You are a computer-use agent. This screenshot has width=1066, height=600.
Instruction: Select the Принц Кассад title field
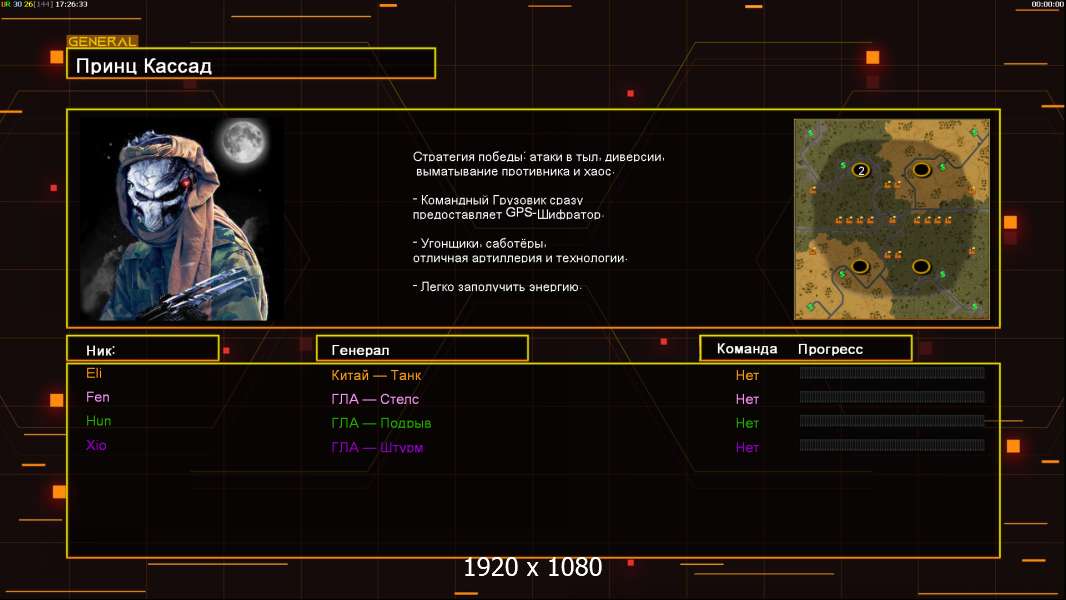(251, 64)
